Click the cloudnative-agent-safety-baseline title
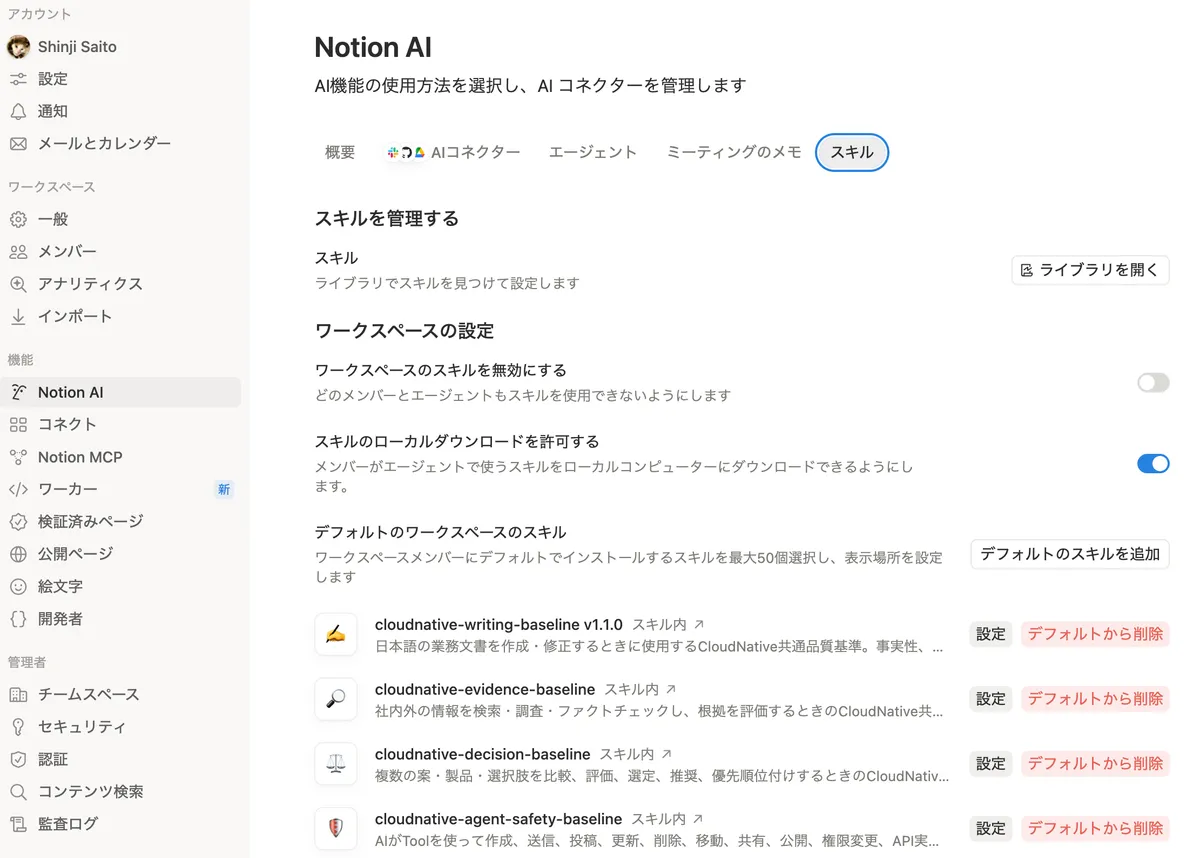1200x858 pixels. [x=499, y=819]
